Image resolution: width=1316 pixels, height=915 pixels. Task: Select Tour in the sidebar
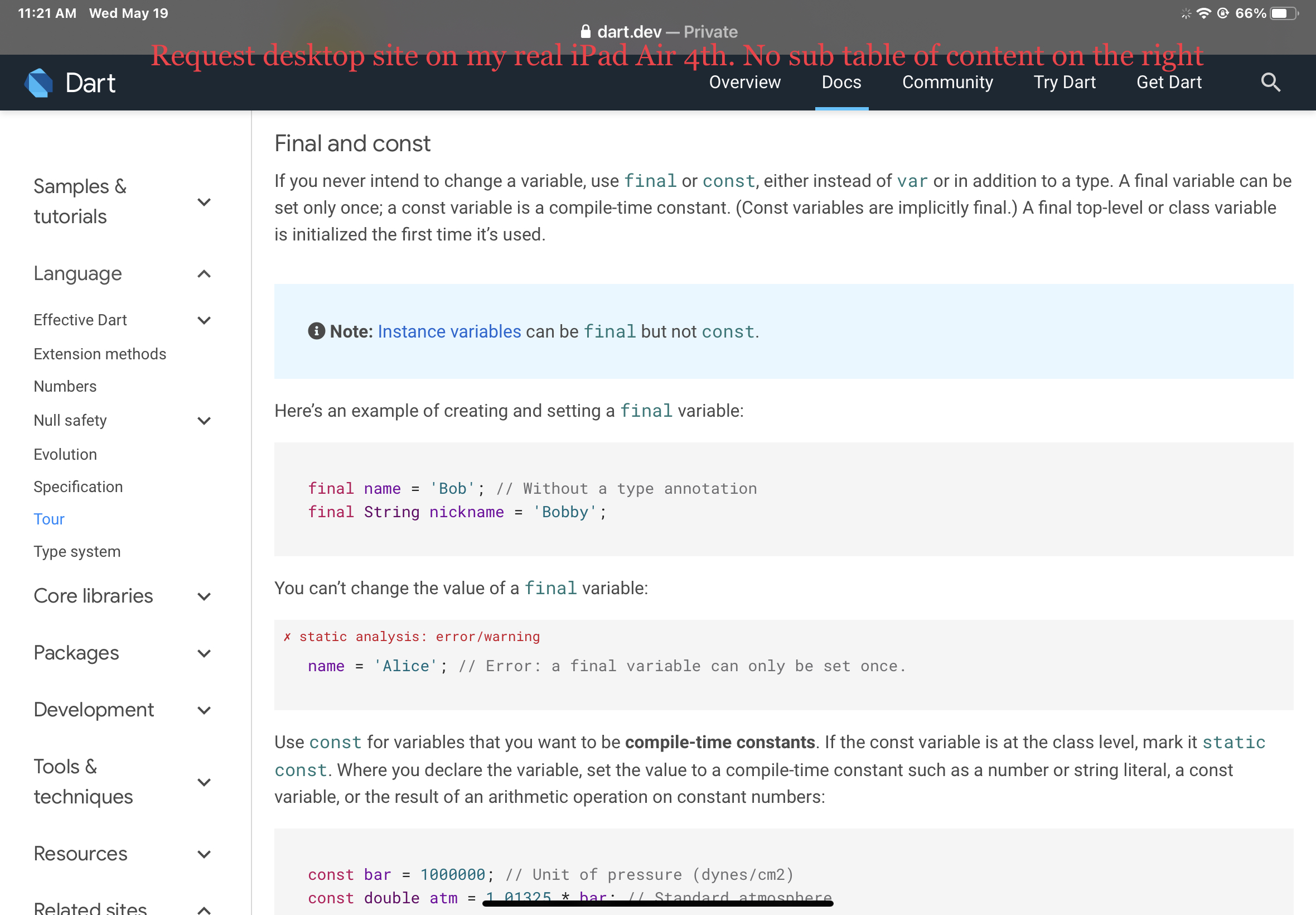click(x=49, y=519)
